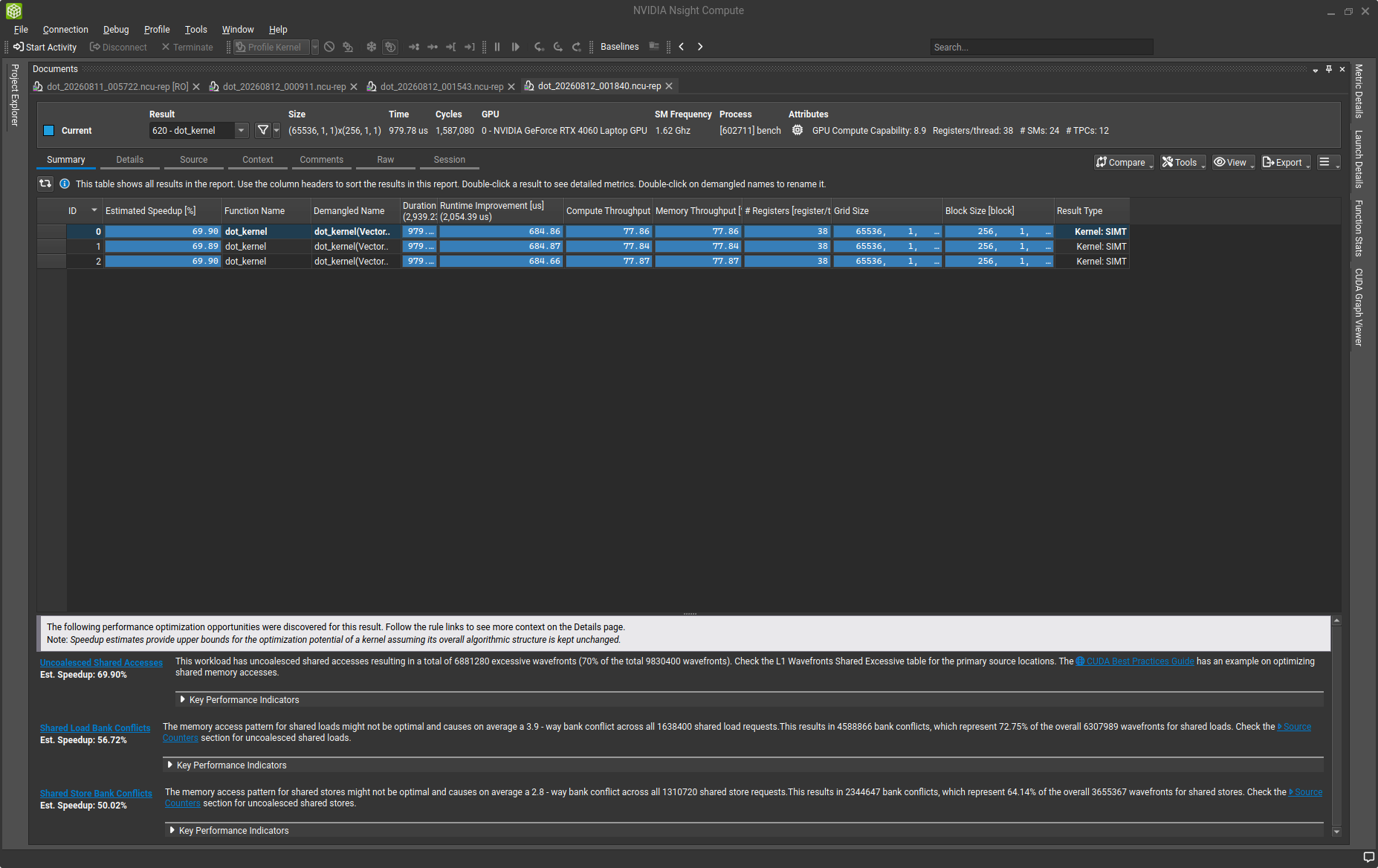
Task: Click the filter funnel icon beside result selector
Action: coord(262,130)
